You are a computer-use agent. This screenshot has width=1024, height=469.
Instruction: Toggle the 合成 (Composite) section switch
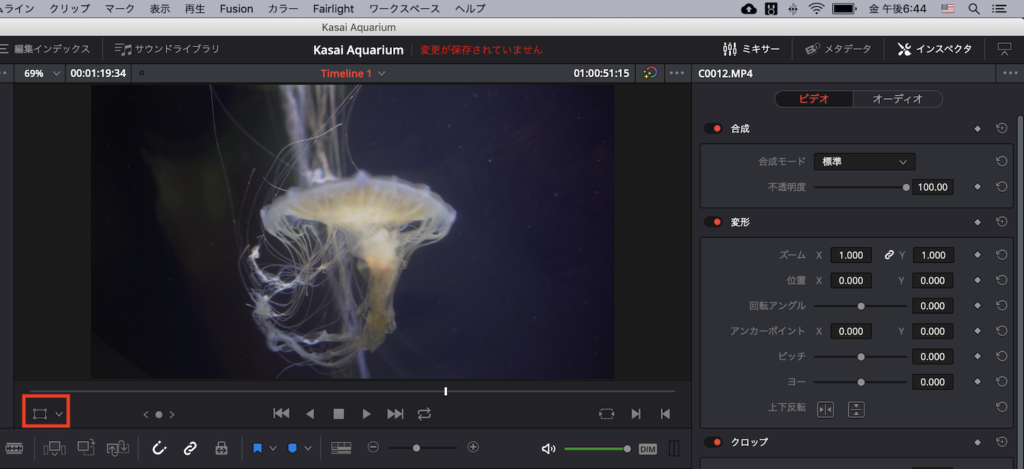click(714, 129)
